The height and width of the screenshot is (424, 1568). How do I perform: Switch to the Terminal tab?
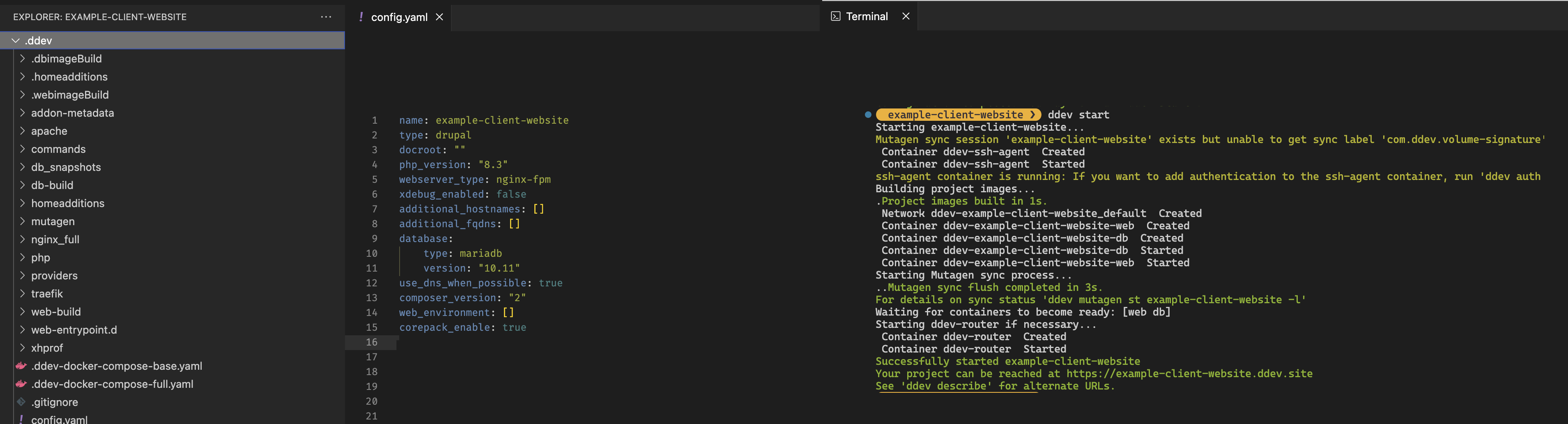coord(866,16)
